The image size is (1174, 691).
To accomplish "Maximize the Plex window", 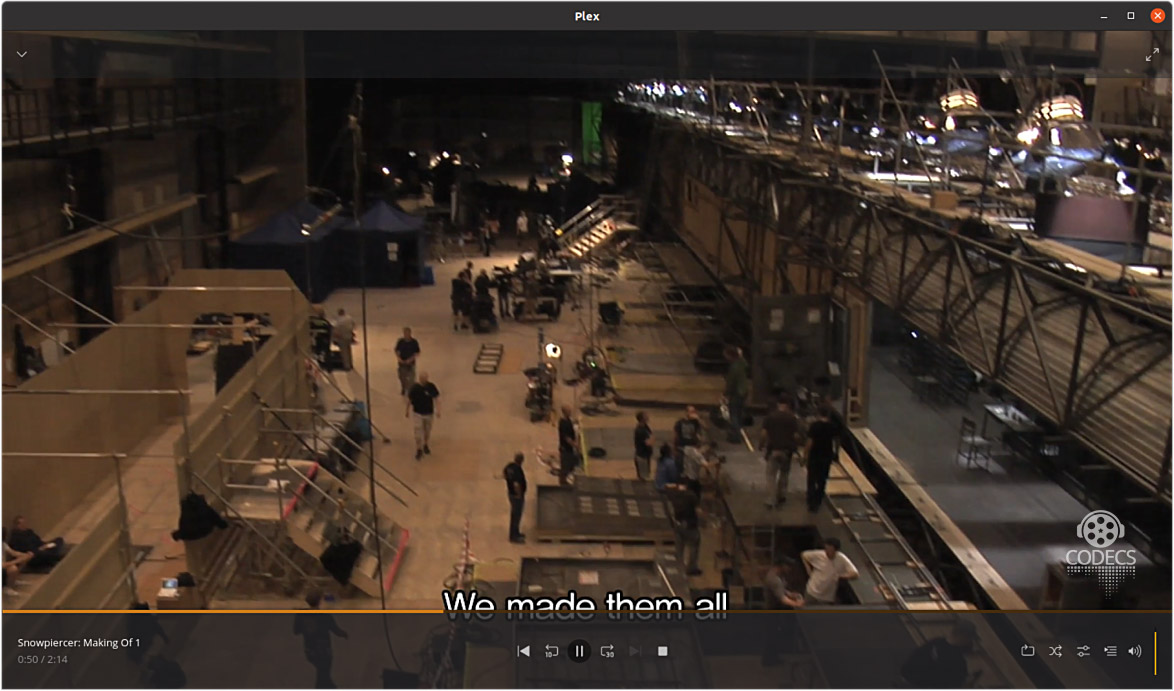I will tap(1131, 16).
